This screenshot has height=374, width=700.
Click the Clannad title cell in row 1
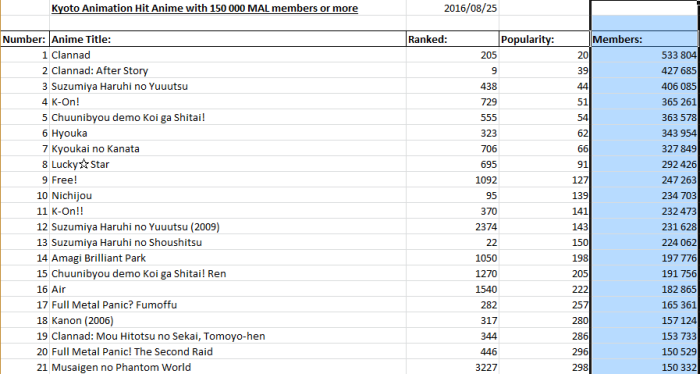[228, 55]
